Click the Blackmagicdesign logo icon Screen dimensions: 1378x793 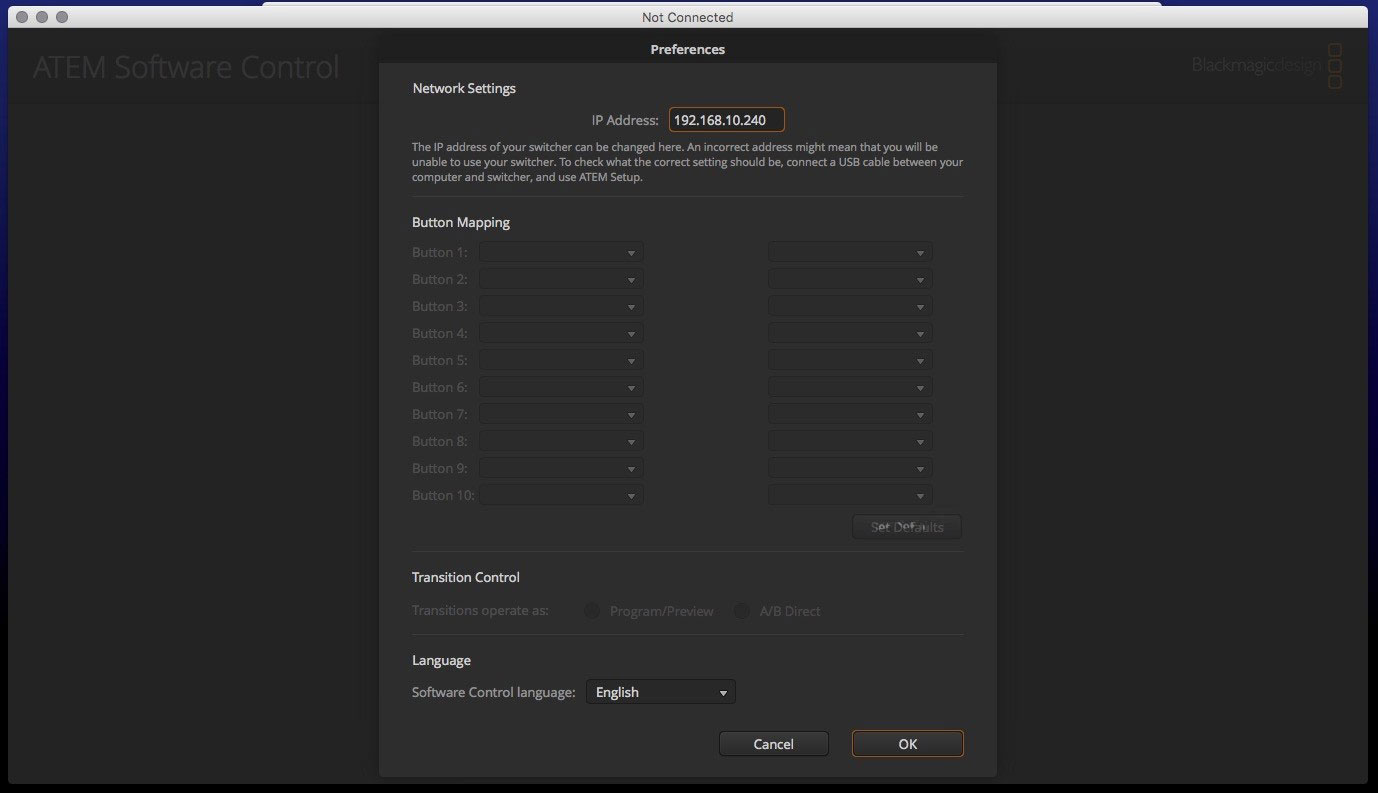point(1334,66)
